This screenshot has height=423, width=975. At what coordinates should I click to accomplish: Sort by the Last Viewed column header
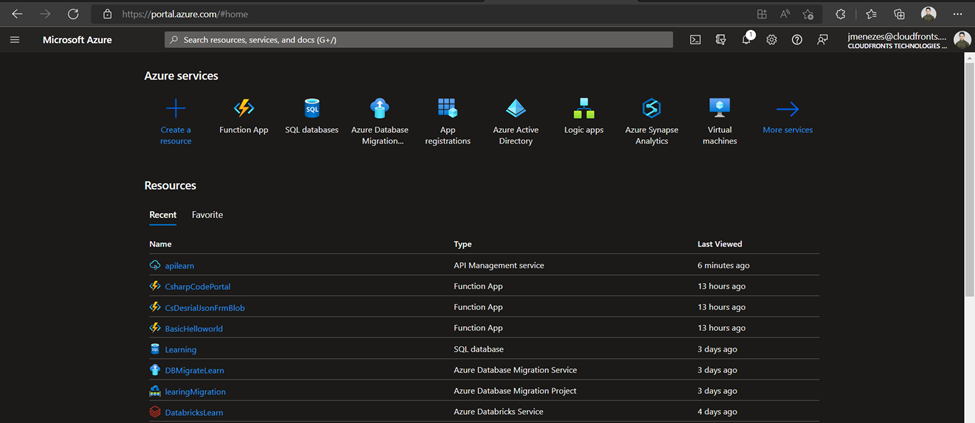coord(719,244)
